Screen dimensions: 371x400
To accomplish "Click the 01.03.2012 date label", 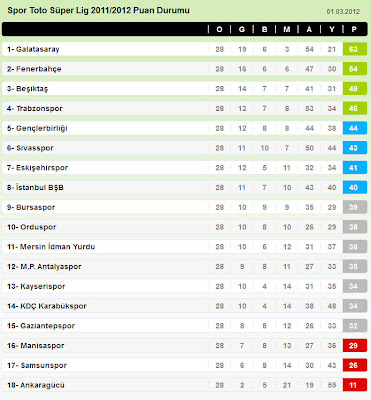I will tap(343, 12).
